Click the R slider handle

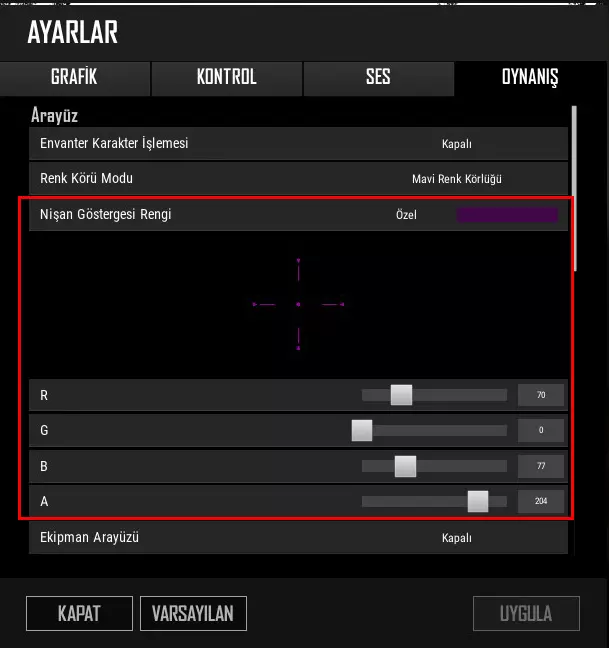point(401,395)
